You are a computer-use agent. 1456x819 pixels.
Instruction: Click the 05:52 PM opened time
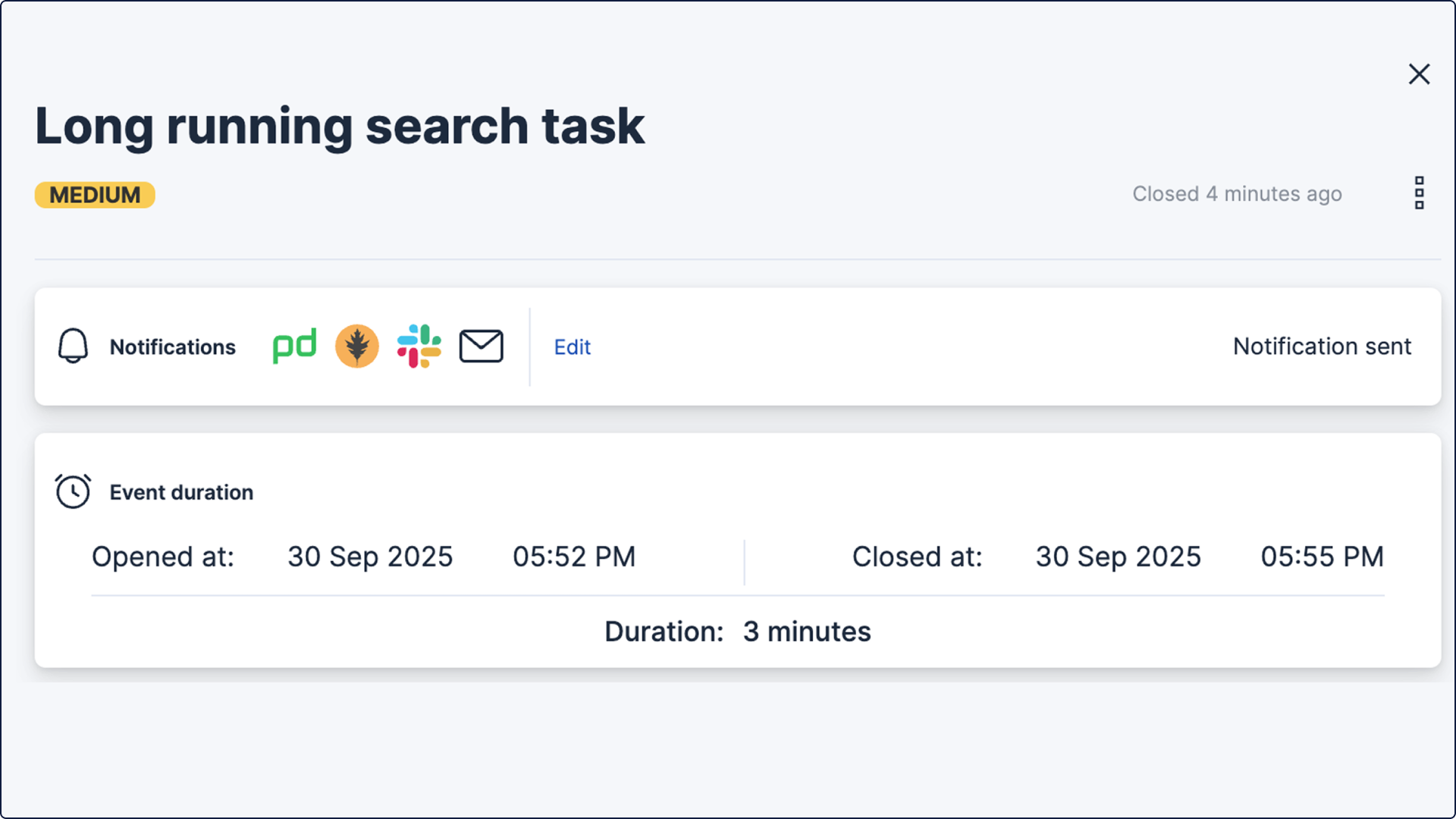tap(574, 557)
